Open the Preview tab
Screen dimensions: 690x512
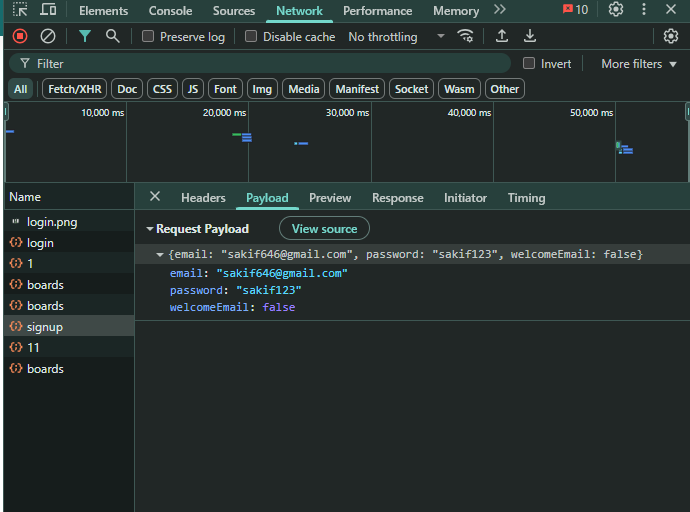[x=330, y=198]
